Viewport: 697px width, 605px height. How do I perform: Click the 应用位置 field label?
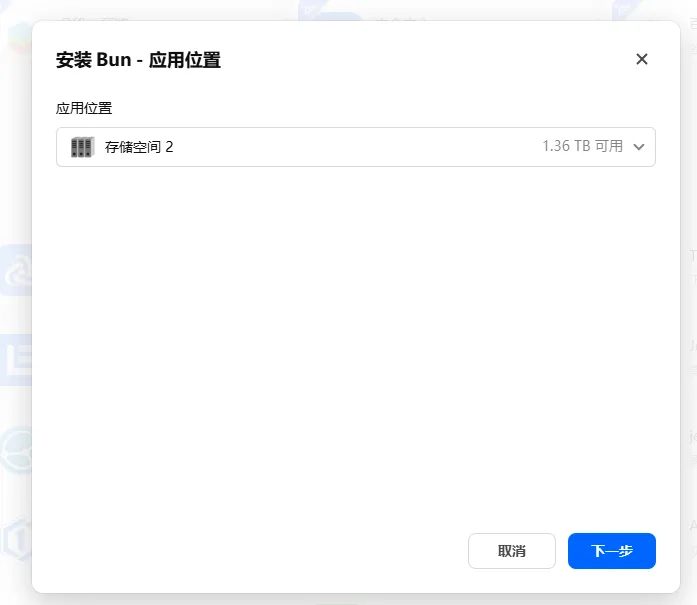(x=84, y=108)
